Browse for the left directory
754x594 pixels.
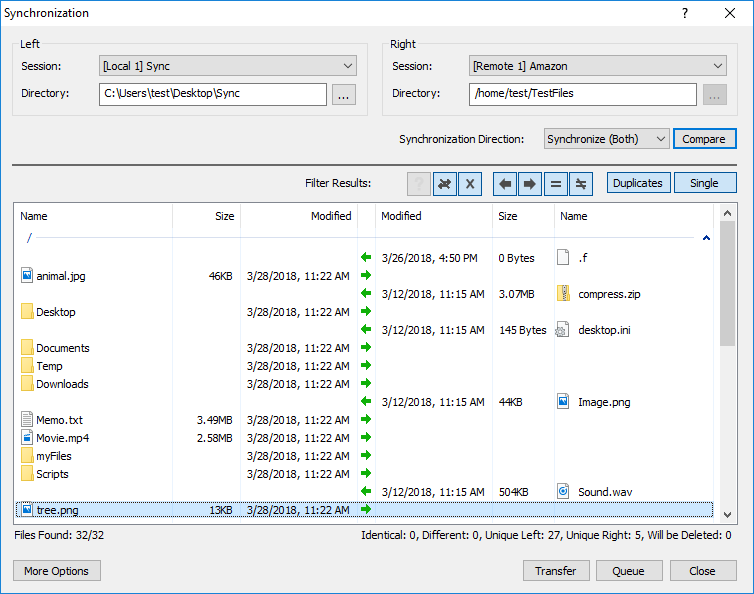tap(343, 95)
